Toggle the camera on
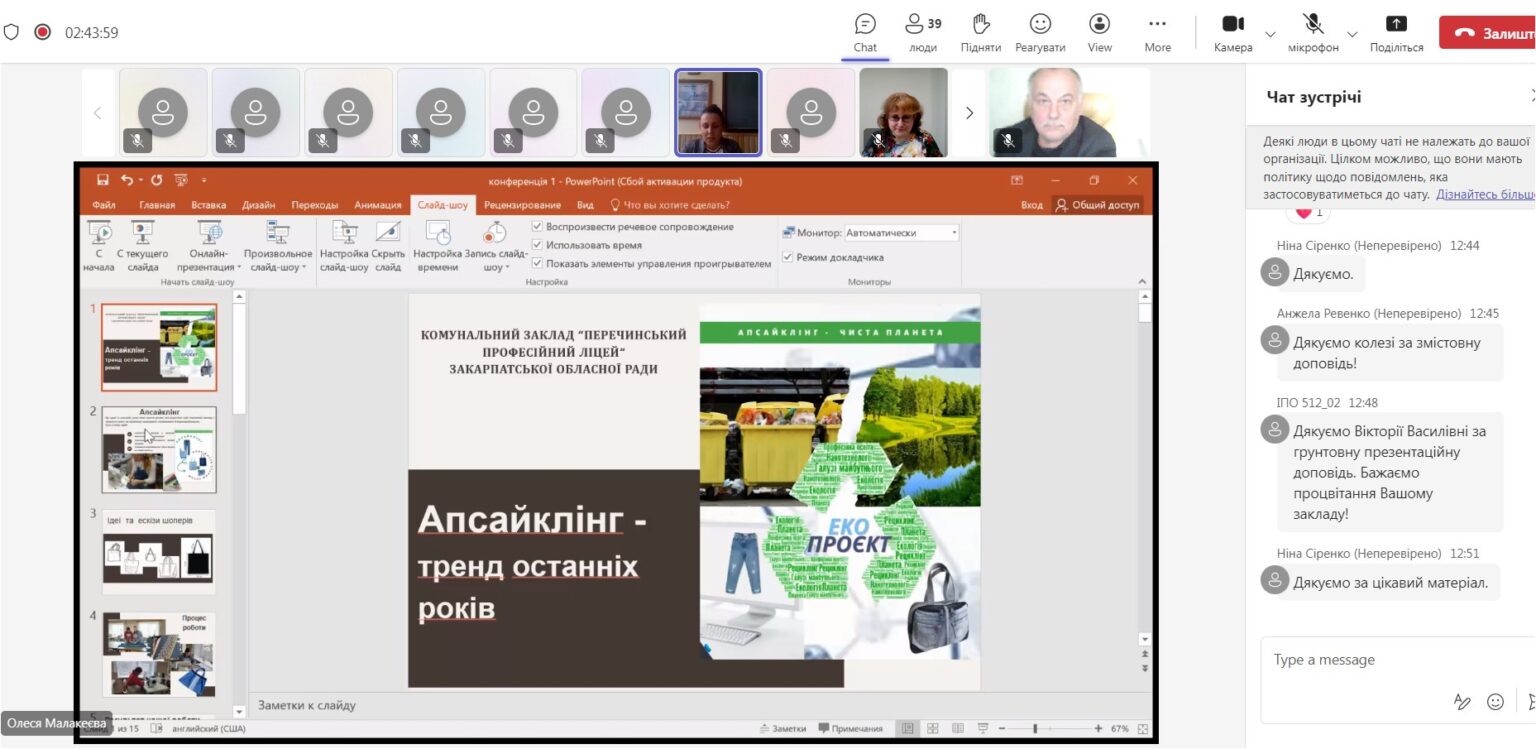Screen dimensions: 1536x749 [x=1233, y=24]
